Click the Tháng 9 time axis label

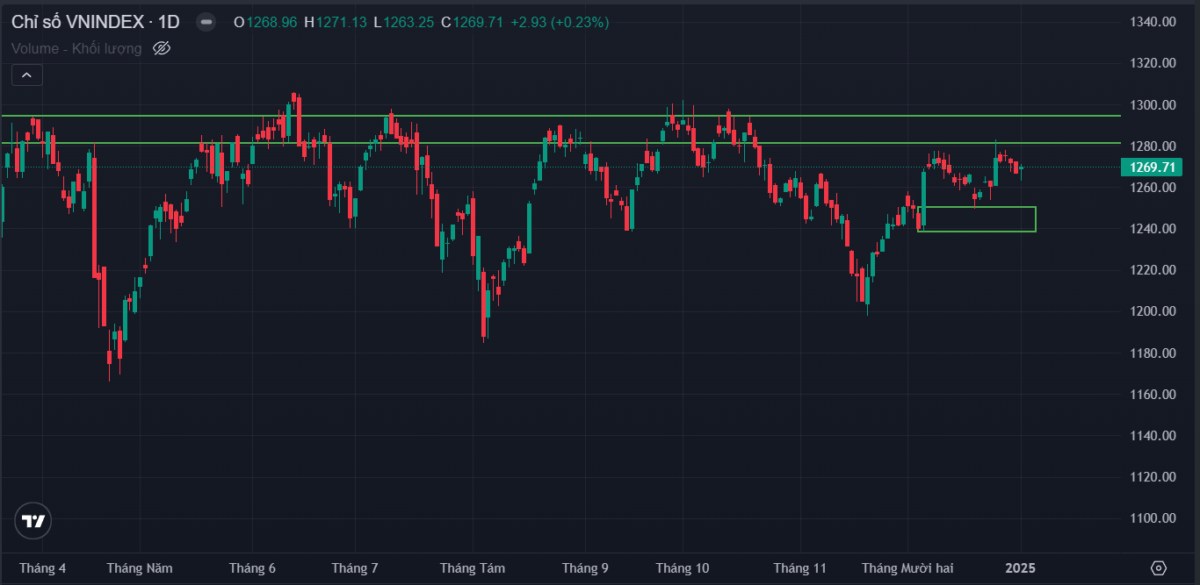tap(584, 568)
